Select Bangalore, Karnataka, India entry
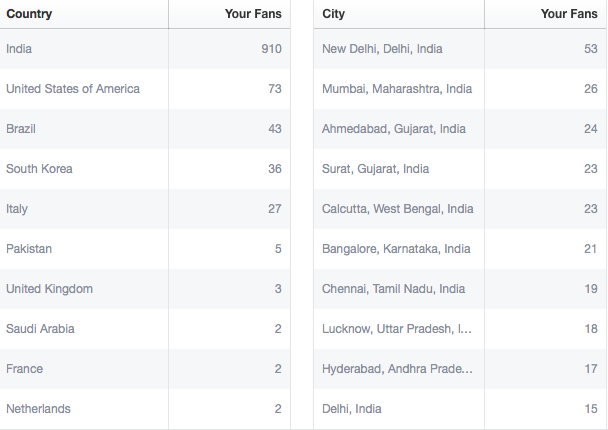 tap(460, 249)
